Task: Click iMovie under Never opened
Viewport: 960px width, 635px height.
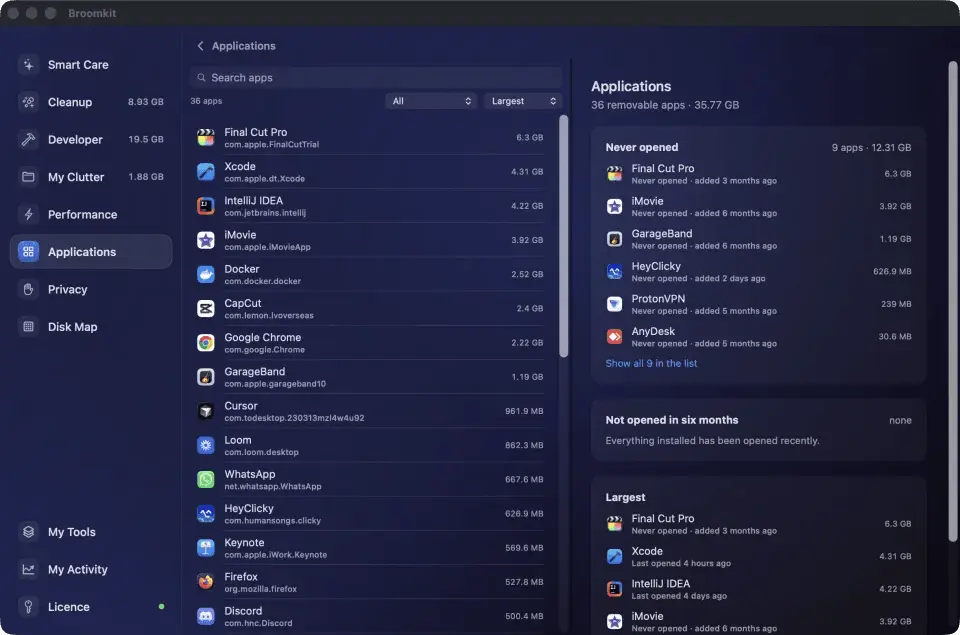Action: [x=759, y=206]
